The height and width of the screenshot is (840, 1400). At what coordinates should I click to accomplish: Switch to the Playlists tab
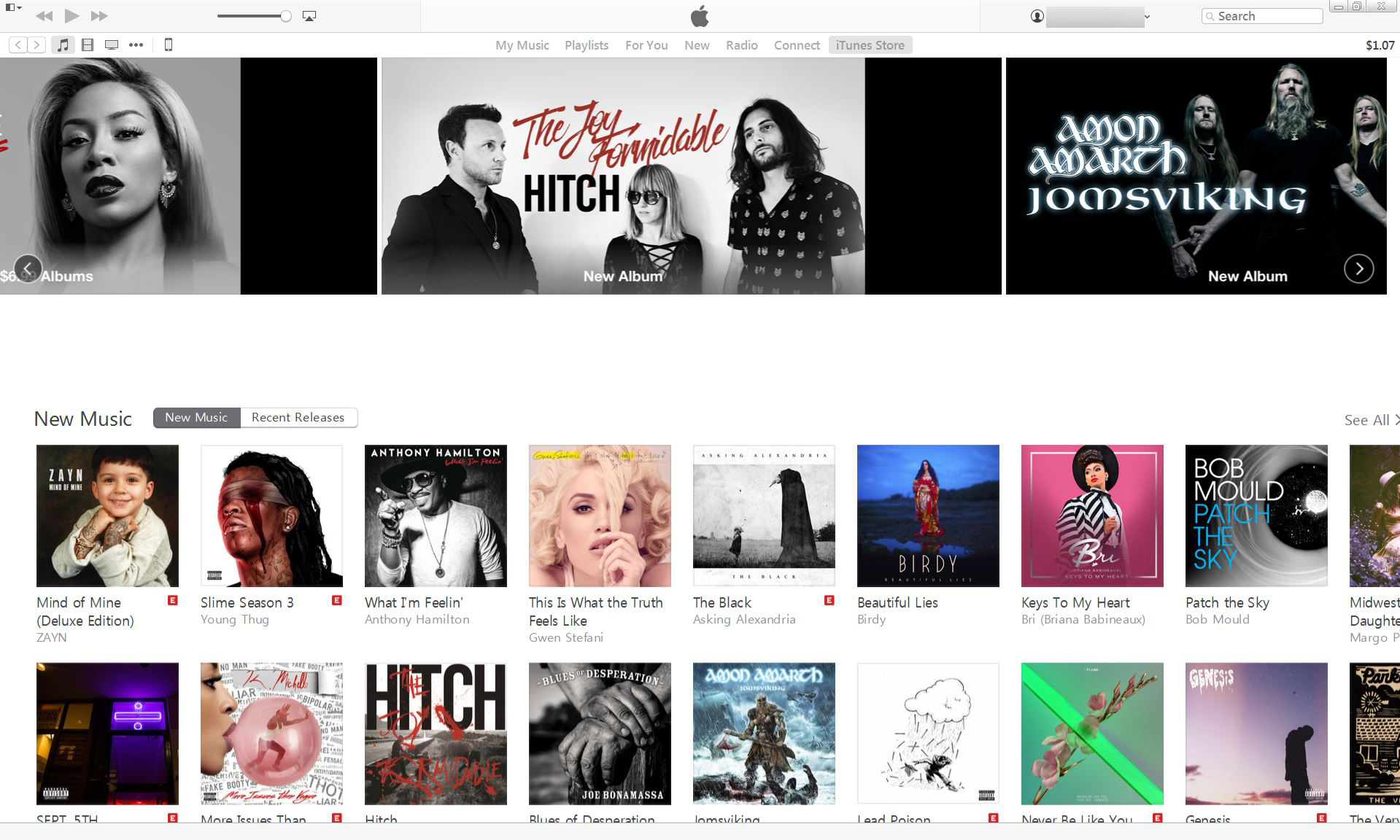tap(587, 45)
